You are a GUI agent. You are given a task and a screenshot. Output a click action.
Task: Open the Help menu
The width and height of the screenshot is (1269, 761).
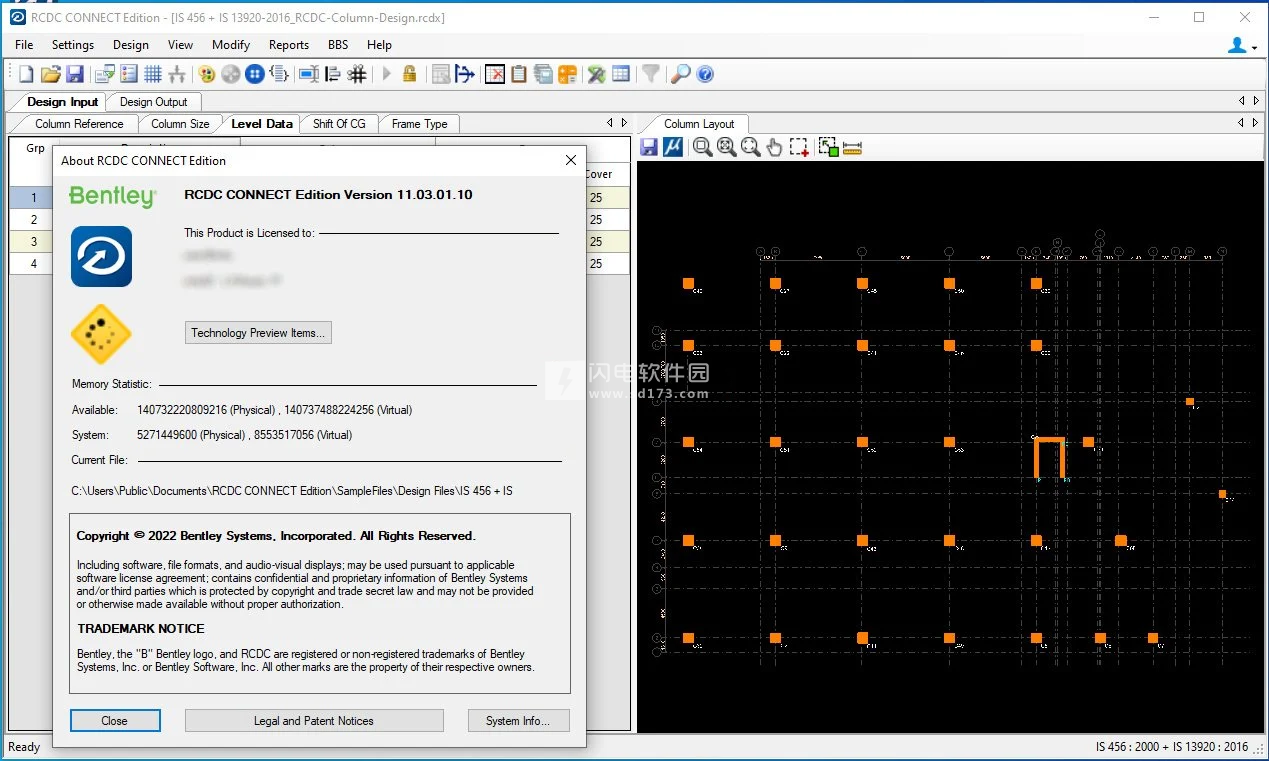380,45
